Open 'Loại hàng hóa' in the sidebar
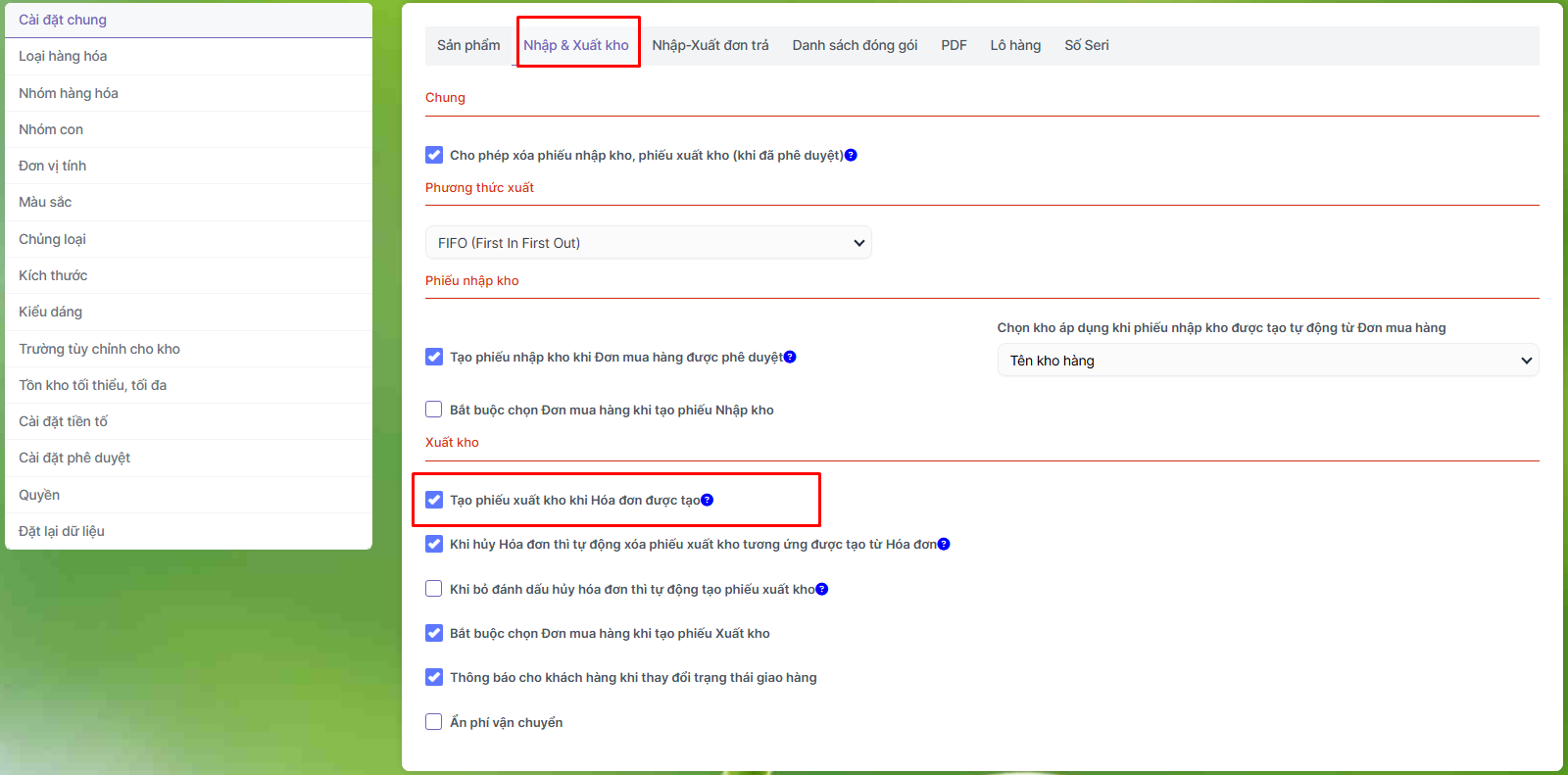The image size is (1568, 775). (63, 56)
